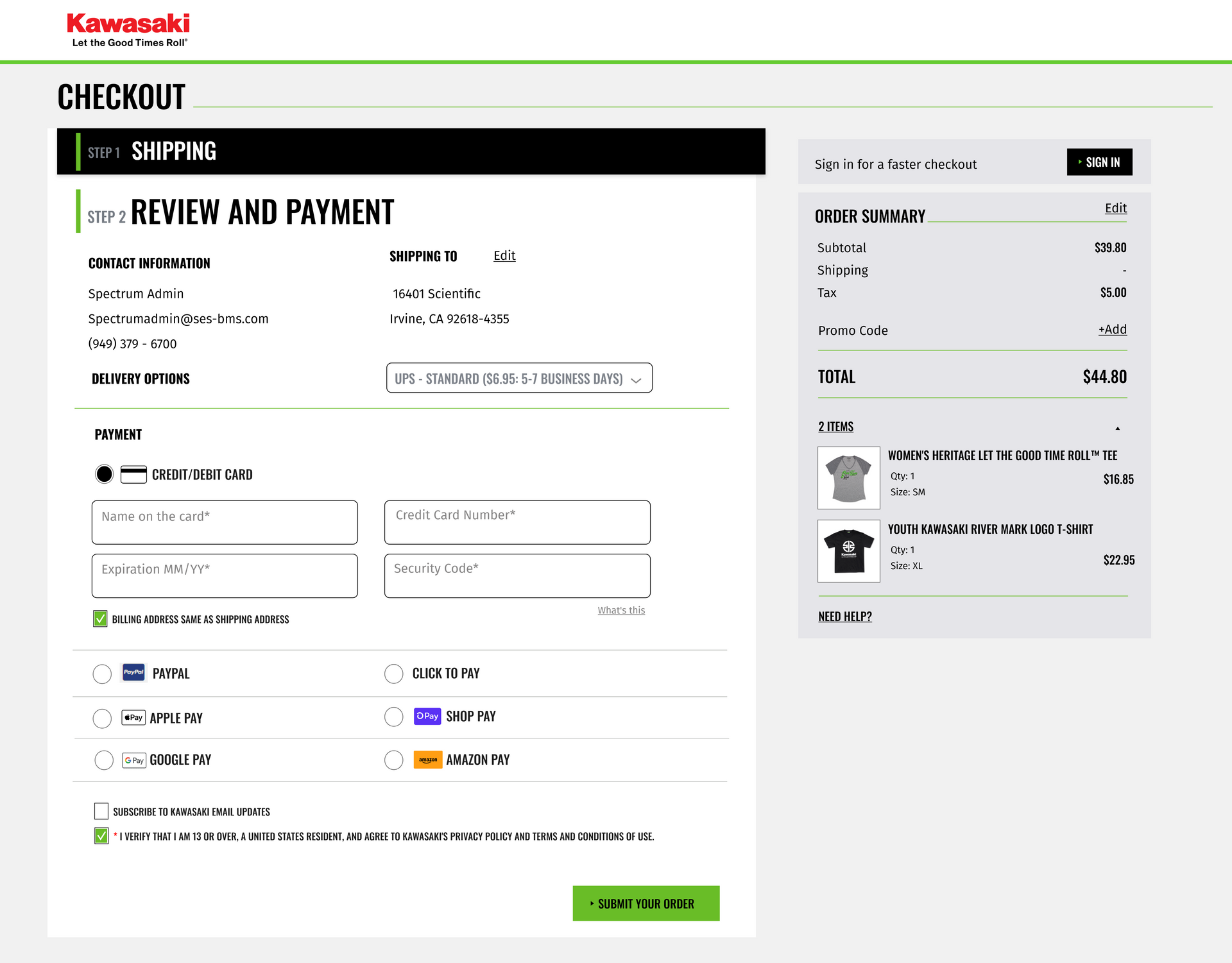The image size is (1232, 963).
Task: Toggle the age verification agreement checkbox
Action: click(101, 835)
